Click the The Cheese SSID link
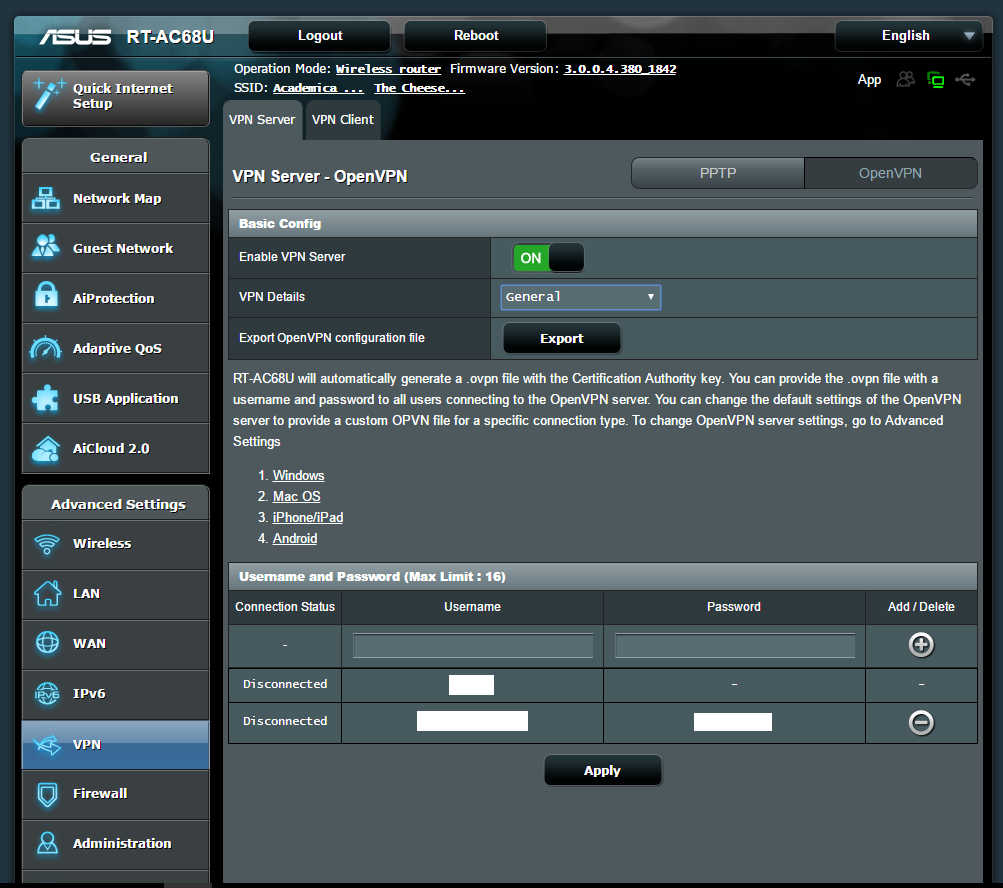This screenshot has height=888, width=1003. pyautogui.click(x=419, y=88)
